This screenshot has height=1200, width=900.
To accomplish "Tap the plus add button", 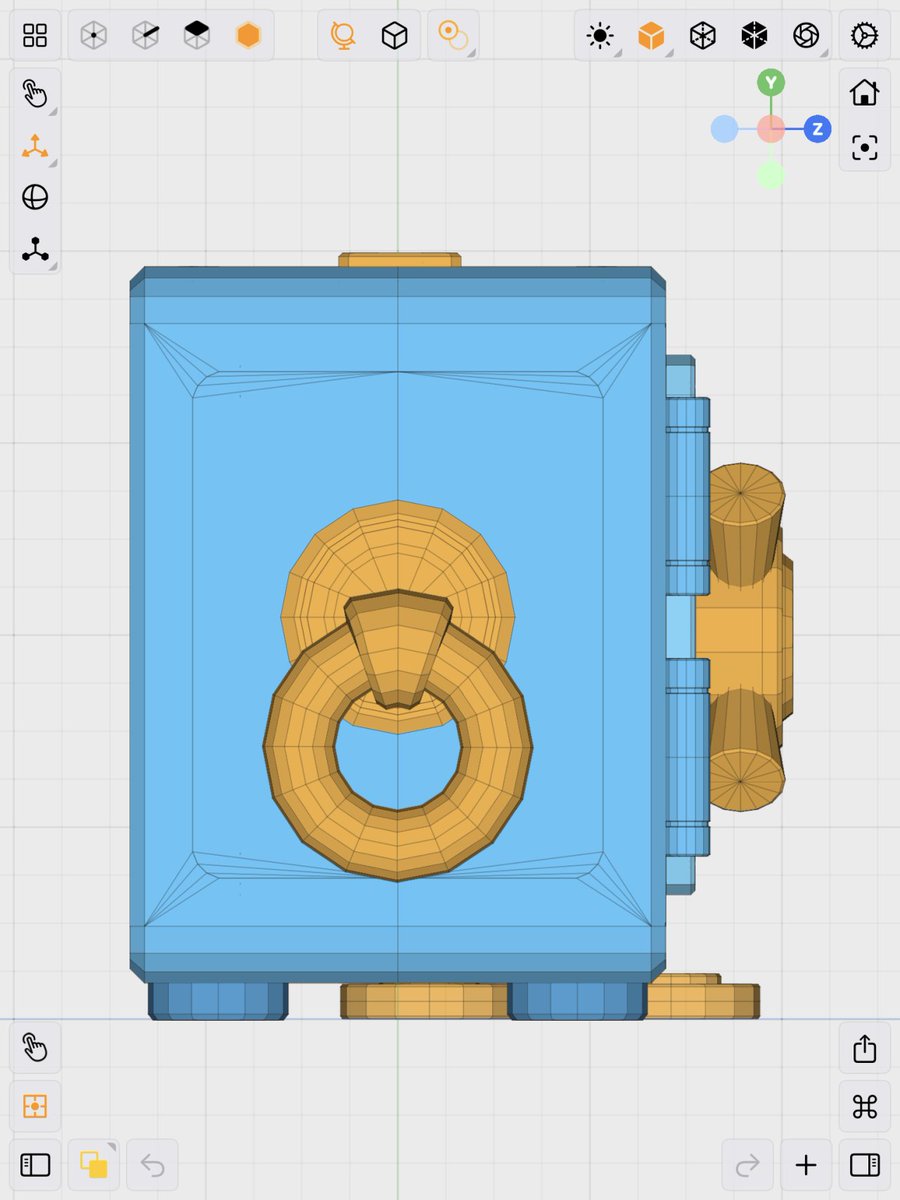I will point(806,1165).
